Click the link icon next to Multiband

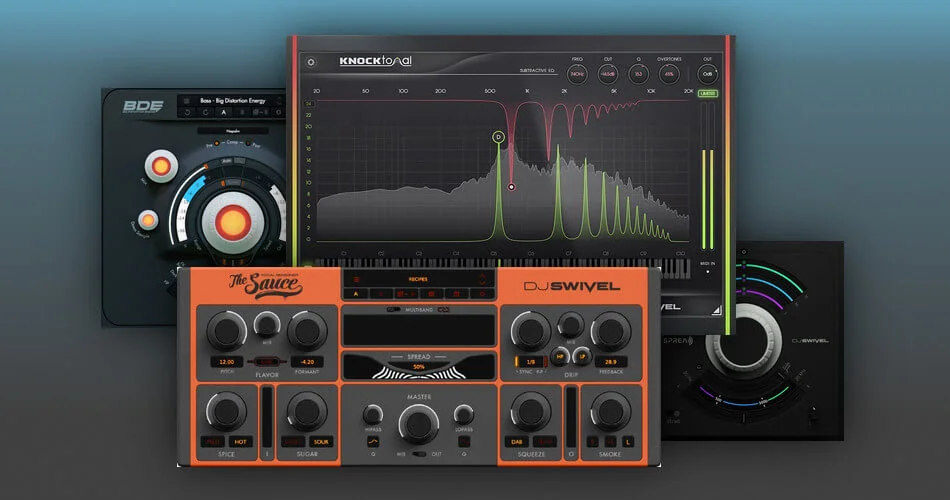443,310
